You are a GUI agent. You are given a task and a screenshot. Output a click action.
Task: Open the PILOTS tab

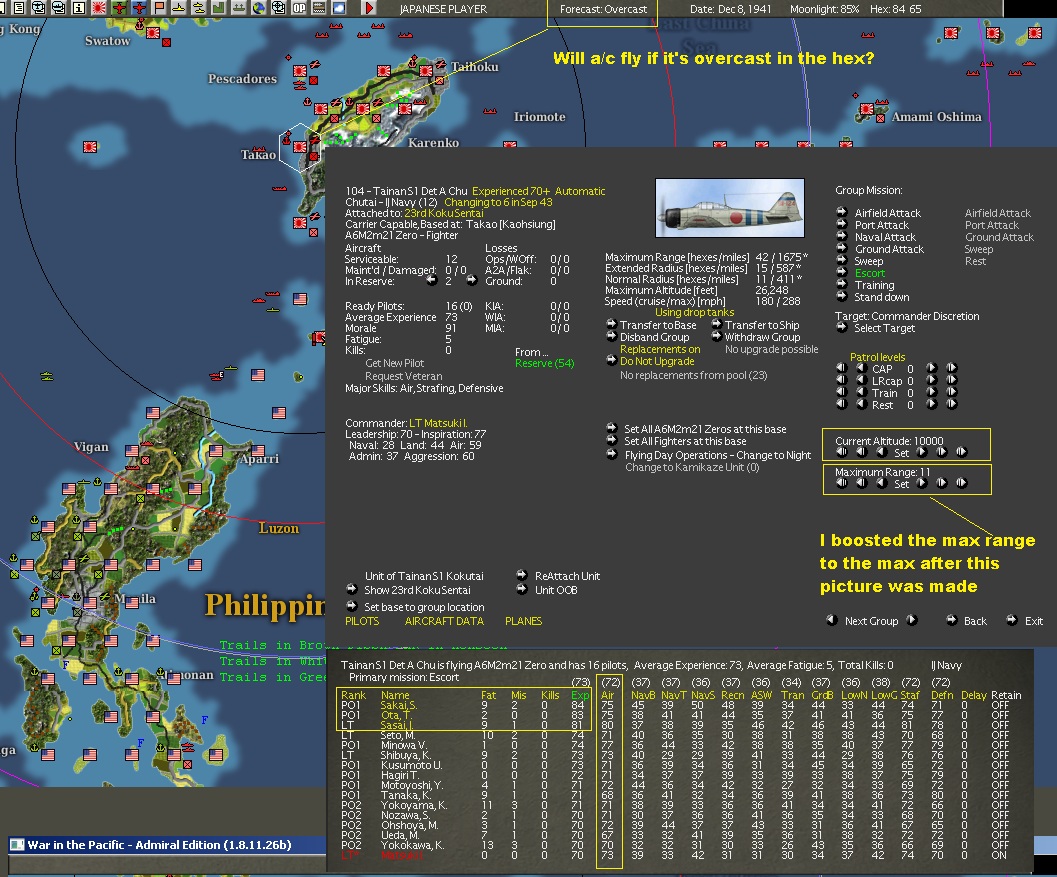pyautogui.click(x=362, y=622)
